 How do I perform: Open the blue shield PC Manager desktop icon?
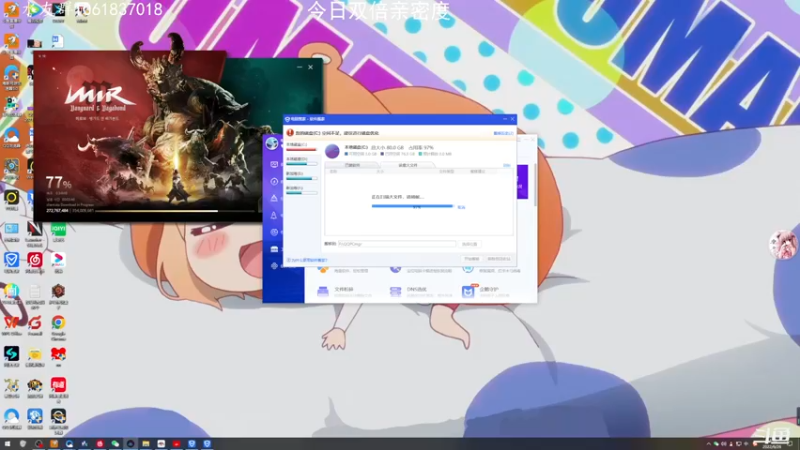[11, 260]
